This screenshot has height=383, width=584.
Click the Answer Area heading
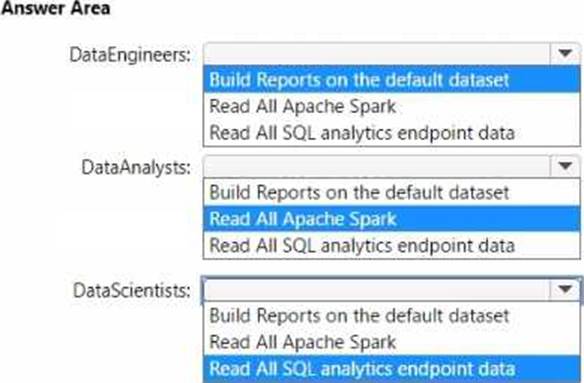[x=55, y=8]
